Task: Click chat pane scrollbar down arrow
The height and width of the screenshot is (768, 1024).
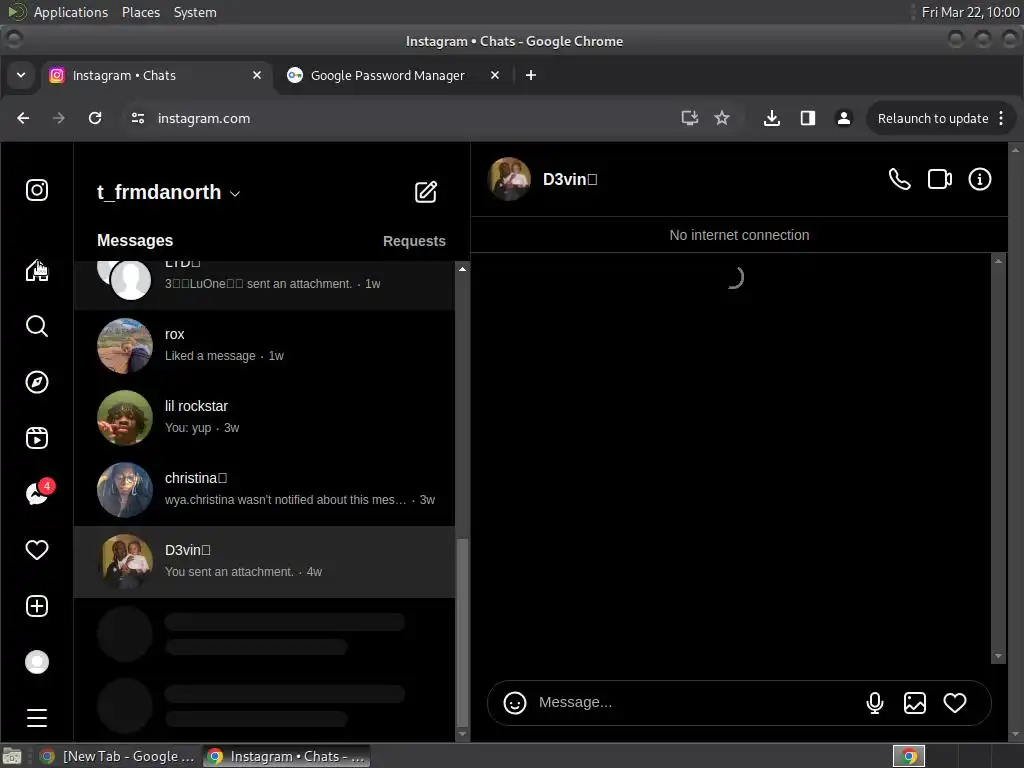Action: 998,656
